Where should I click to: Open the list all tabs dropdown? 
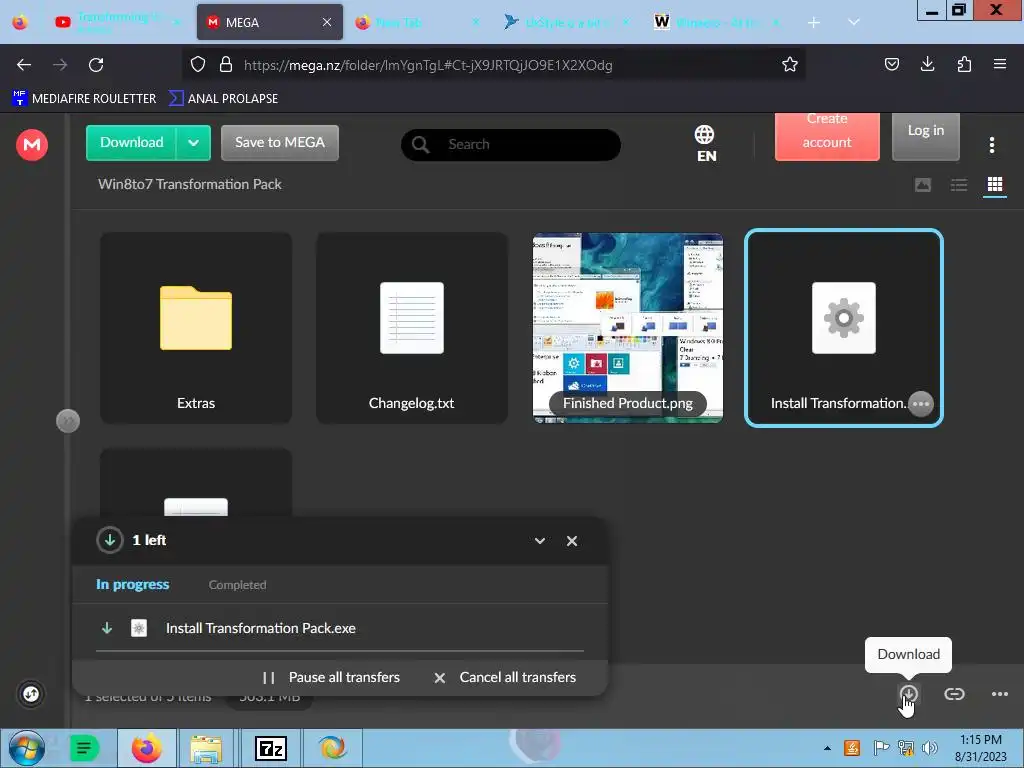[x=854, y=22]
